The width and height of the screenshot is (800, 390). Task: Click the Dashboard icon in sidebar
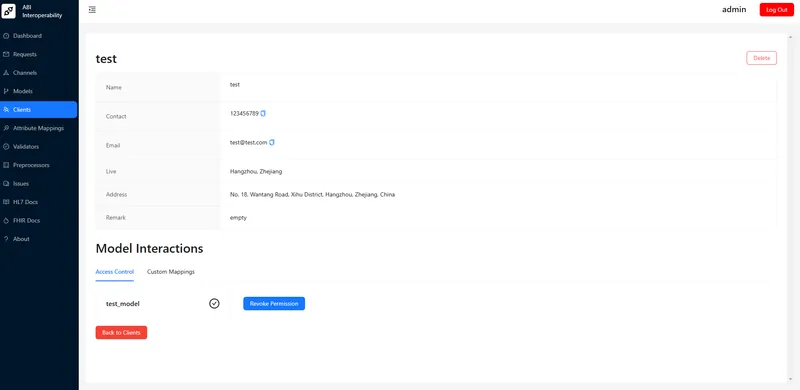6,36
